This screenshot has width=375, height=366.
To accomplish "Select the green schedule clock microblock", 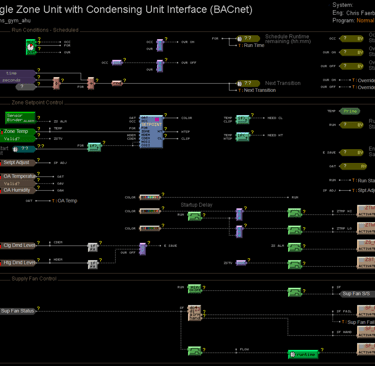I will pyautogui.click(x=31, y=47).
